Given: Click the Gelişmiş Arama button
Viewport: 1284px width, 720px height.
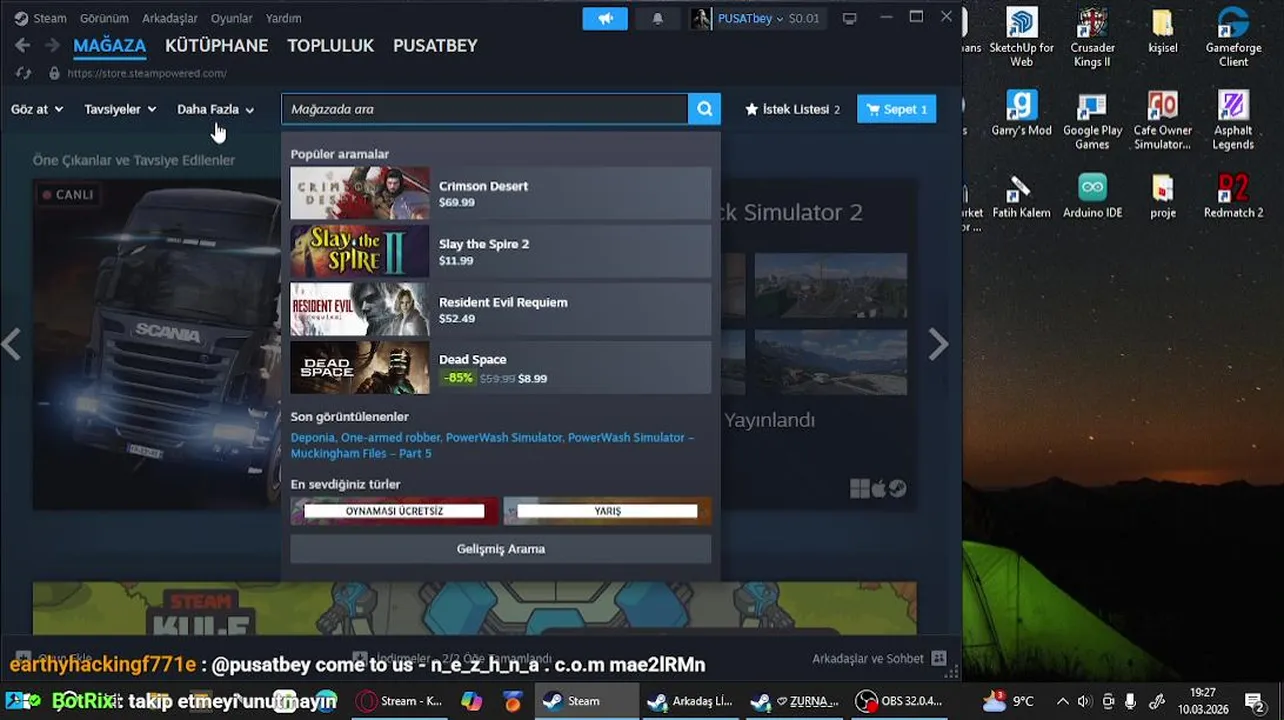Looking at the screenshot, I should pyautogui.click(x=501, y=549).
